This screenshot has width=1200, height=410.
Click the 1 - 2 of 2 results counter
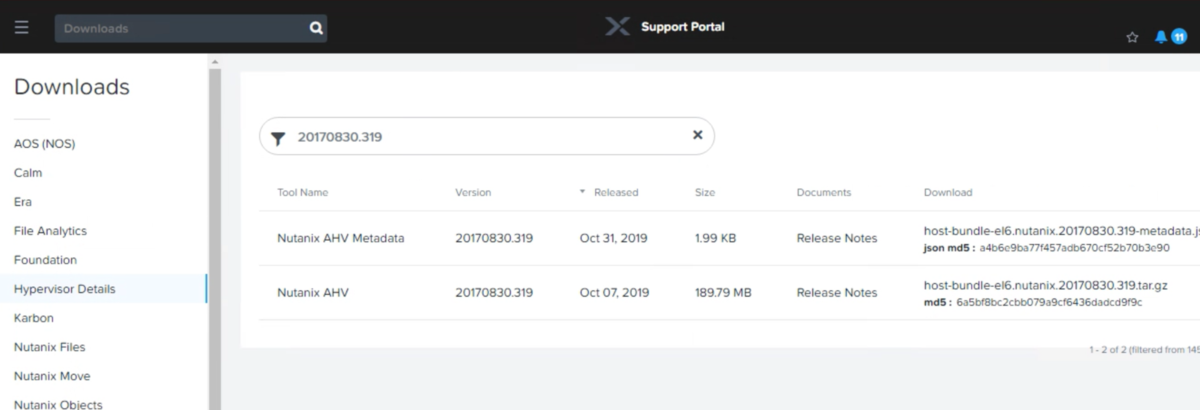pos(1144,351)
